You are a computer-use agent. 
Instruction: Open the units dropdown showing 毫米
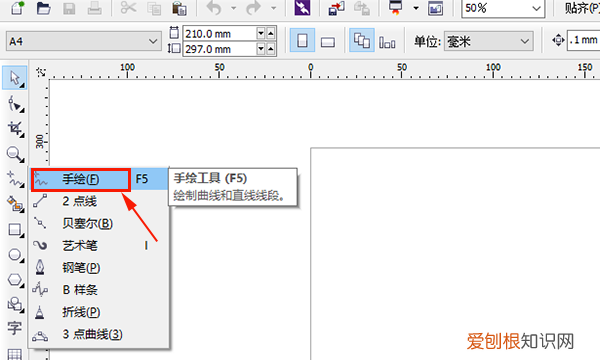click(488, 41)
